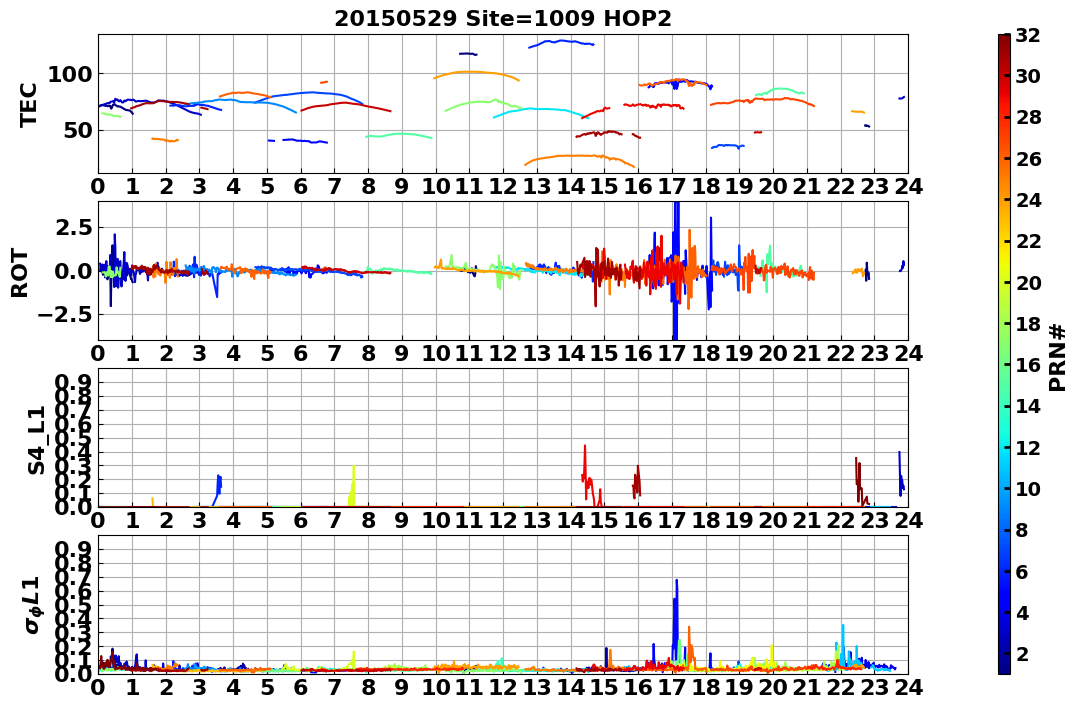This screenshot has height=709, width=1077.
Task: Click the colorbar tick value 10
Action: [x=1028, y=488]
